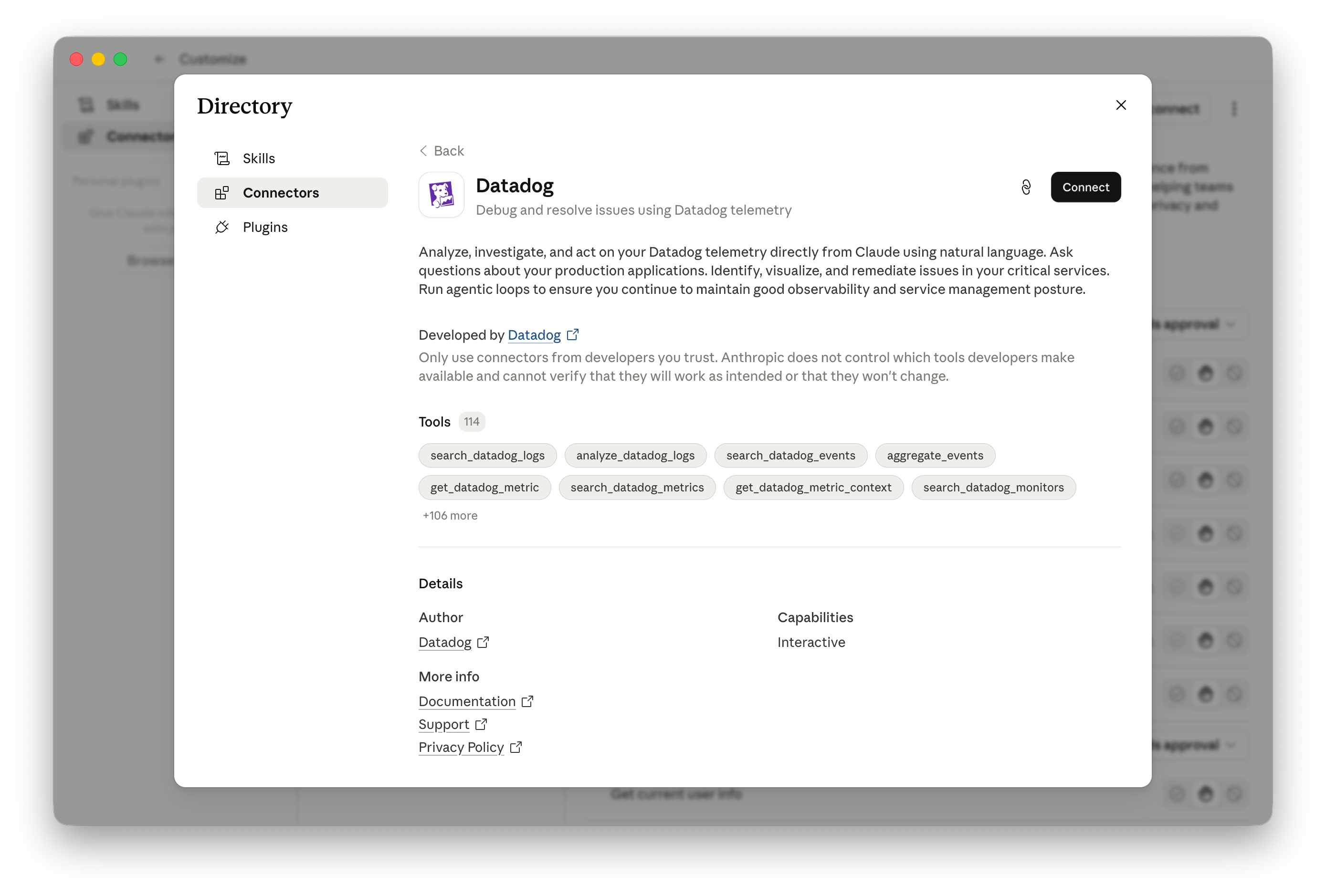Select Connectors in the Directory sidebar
Viewport: 1326px width, 896px height.
pyautogui.click(x=292, y=193)
